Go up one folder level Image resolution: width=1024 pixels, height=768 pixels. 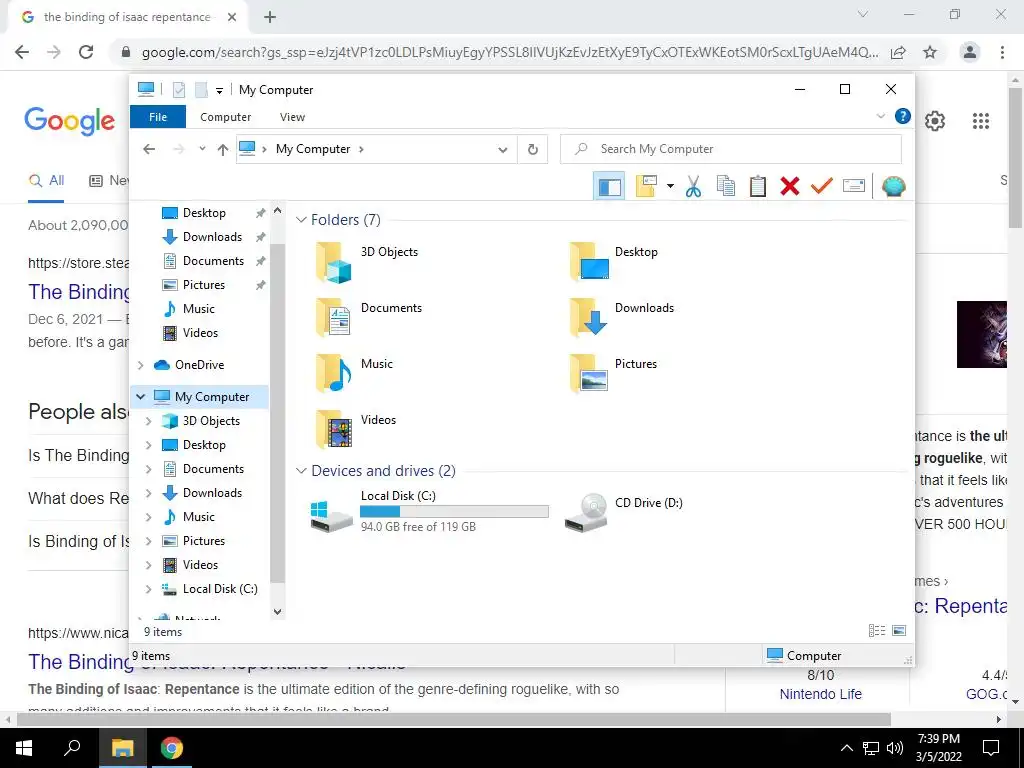pos(223,150)
